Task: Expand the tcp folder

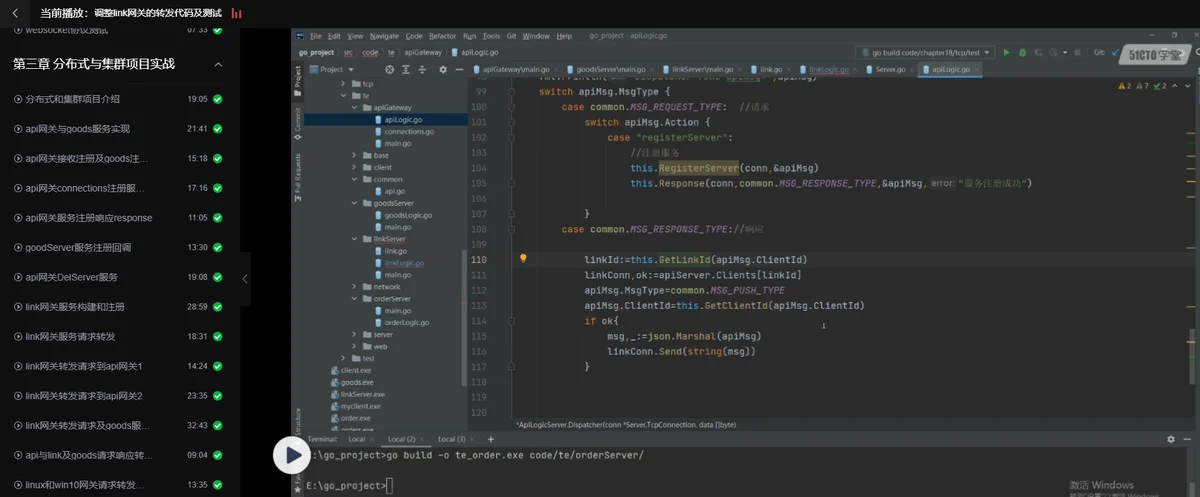Action: [x=344, y=84]
